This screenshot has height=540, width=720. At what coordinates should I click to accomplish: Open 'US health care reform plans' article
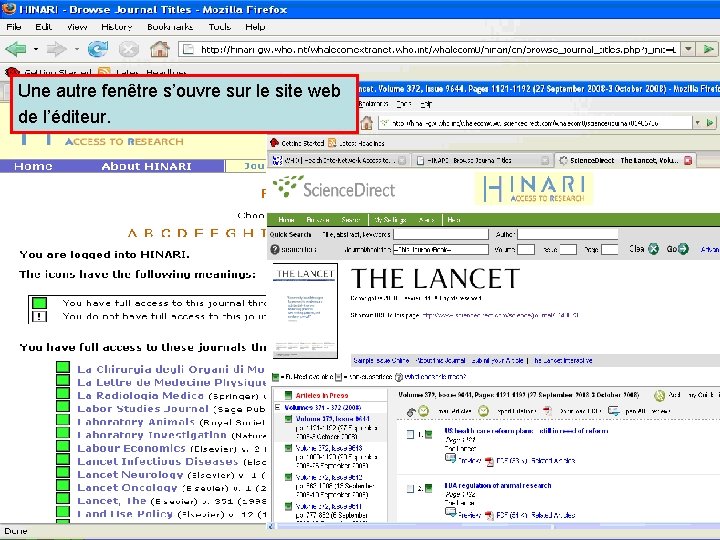526,431
